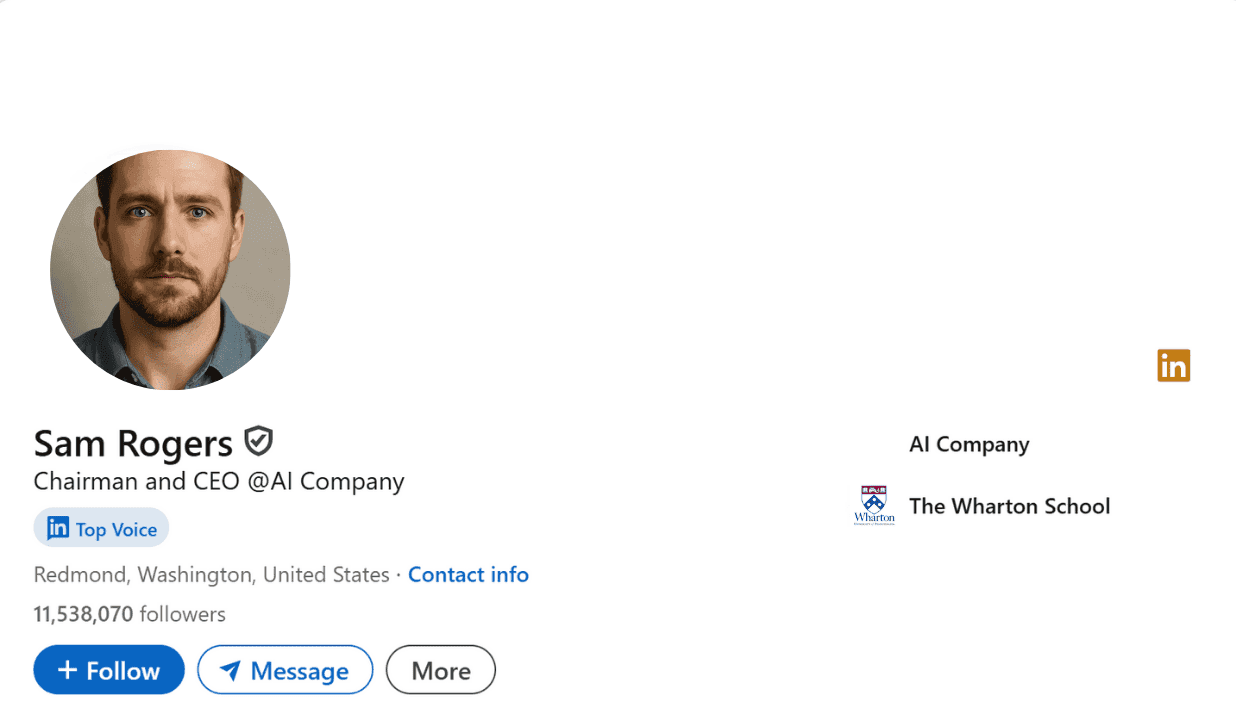Click the LinkedIn 'in' icon inside Top Voice badge

pos(58,527)
